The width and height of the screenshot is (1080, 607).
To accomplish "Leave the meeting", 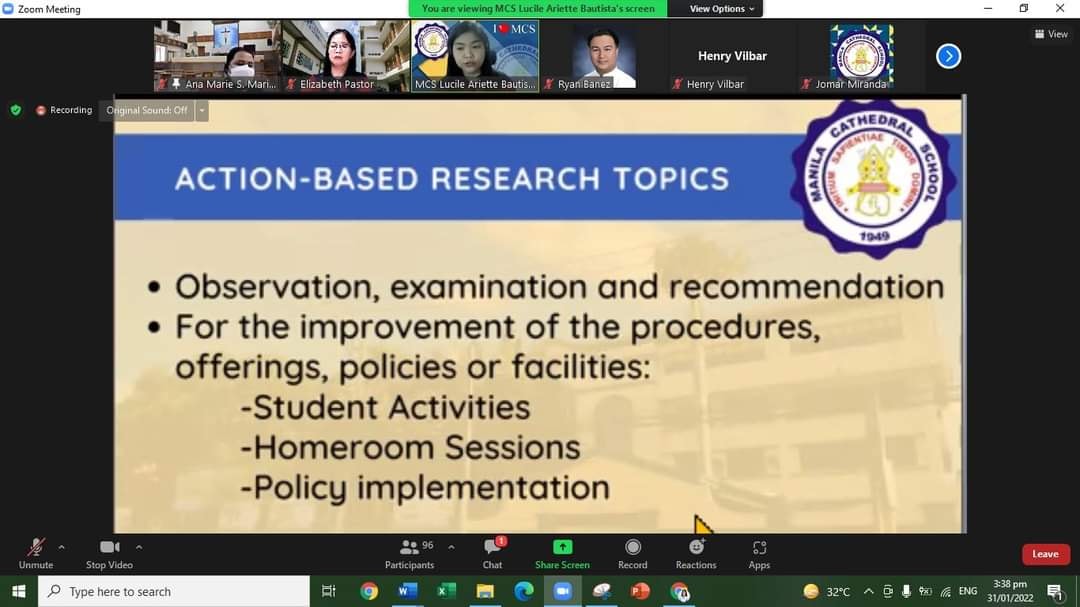I will [1045, 554].
